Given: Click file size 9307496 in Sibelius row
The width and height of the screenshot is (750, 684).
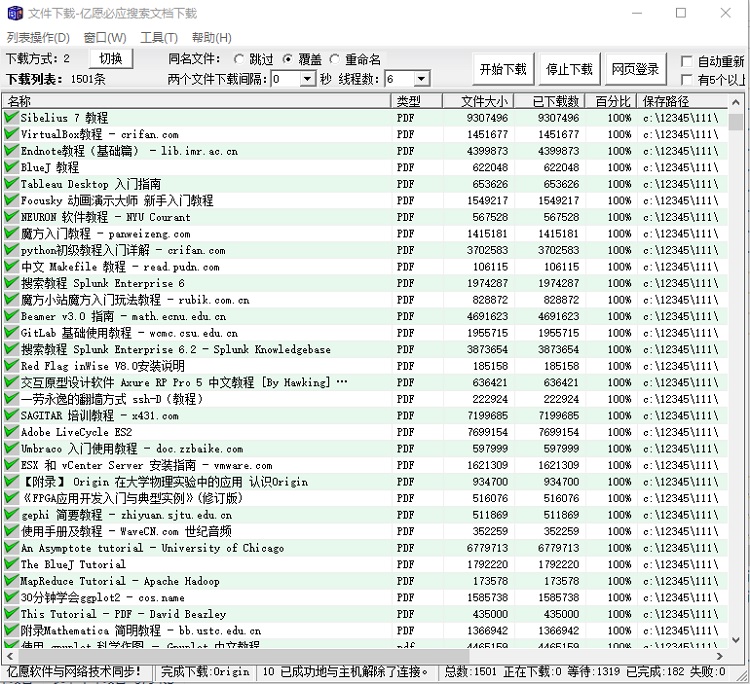Looking at the screenshot, I should (487, 117).
